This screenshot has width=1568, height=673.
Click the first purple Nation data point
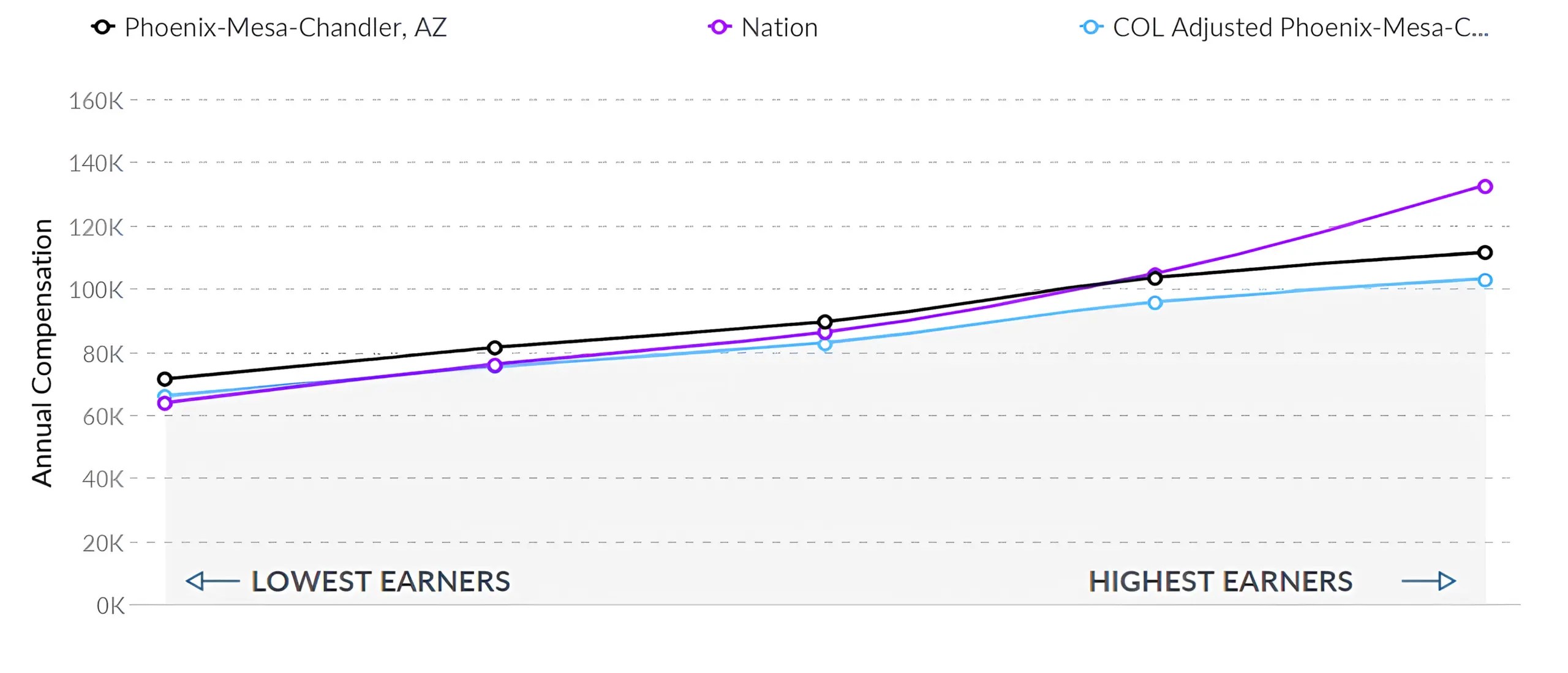[165, 403]
